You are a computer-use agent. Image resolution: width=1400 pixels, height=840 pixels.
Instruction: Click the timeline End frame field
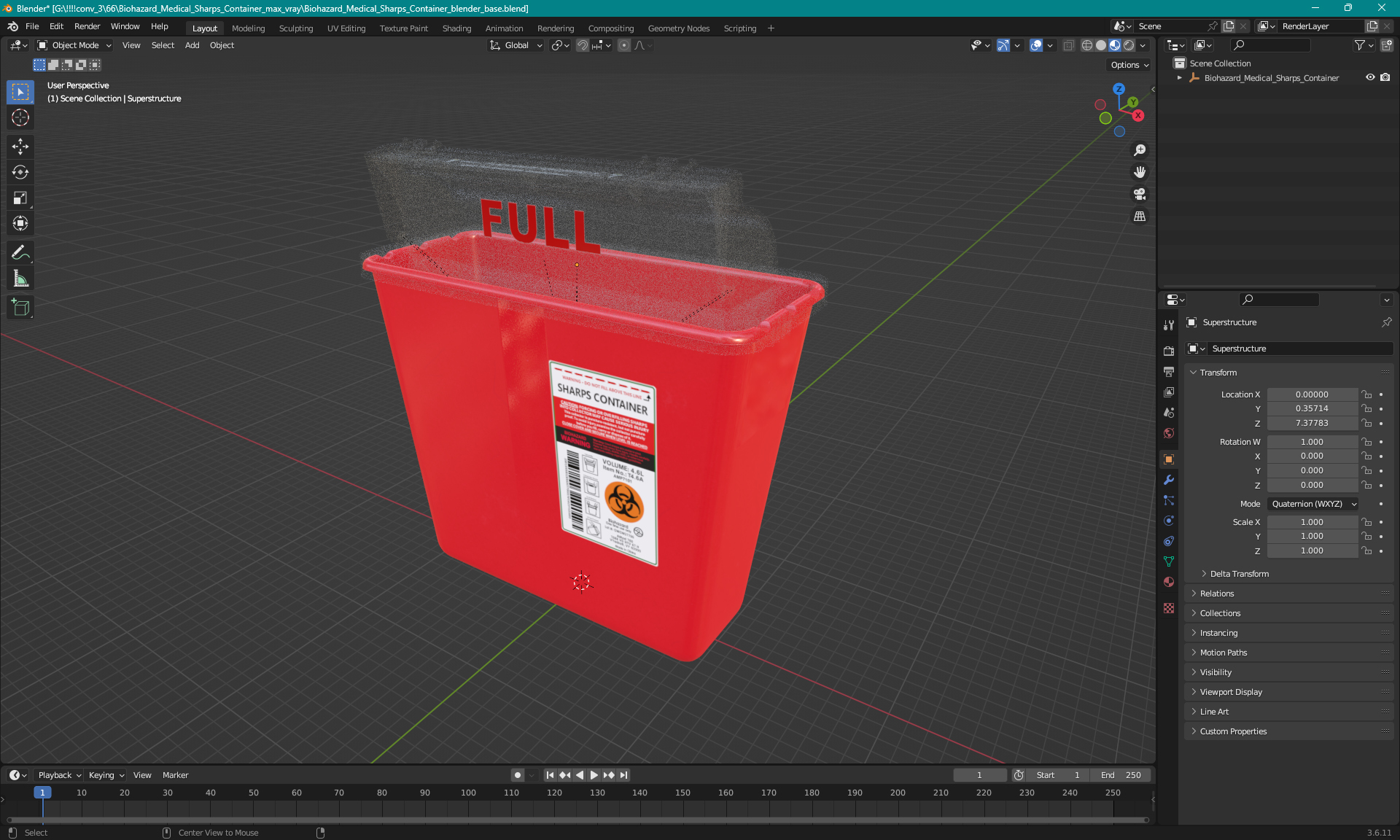tap(1121, 775)
